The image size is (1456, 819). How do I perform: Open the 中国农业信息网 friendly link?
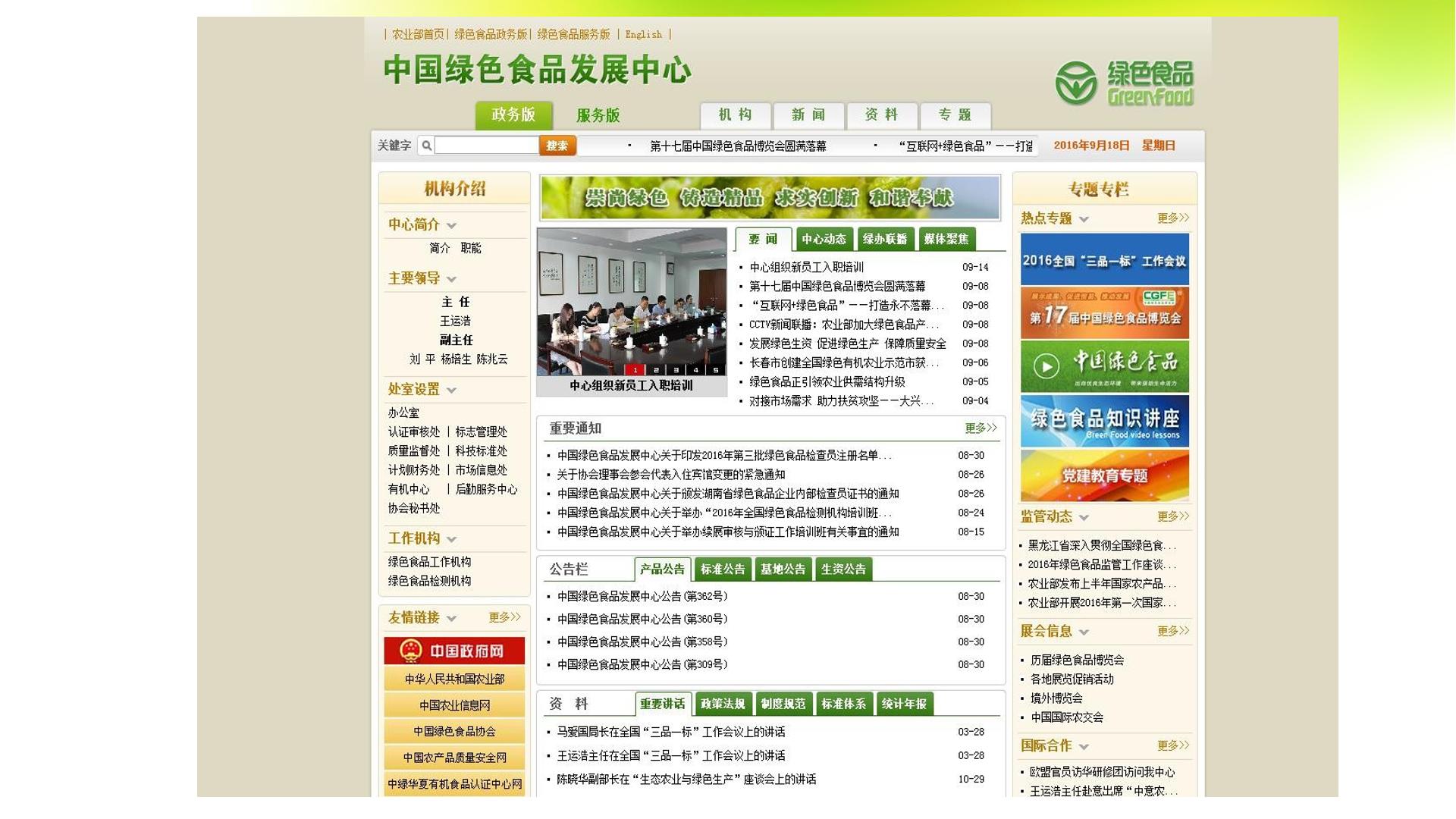pos(454,705)
